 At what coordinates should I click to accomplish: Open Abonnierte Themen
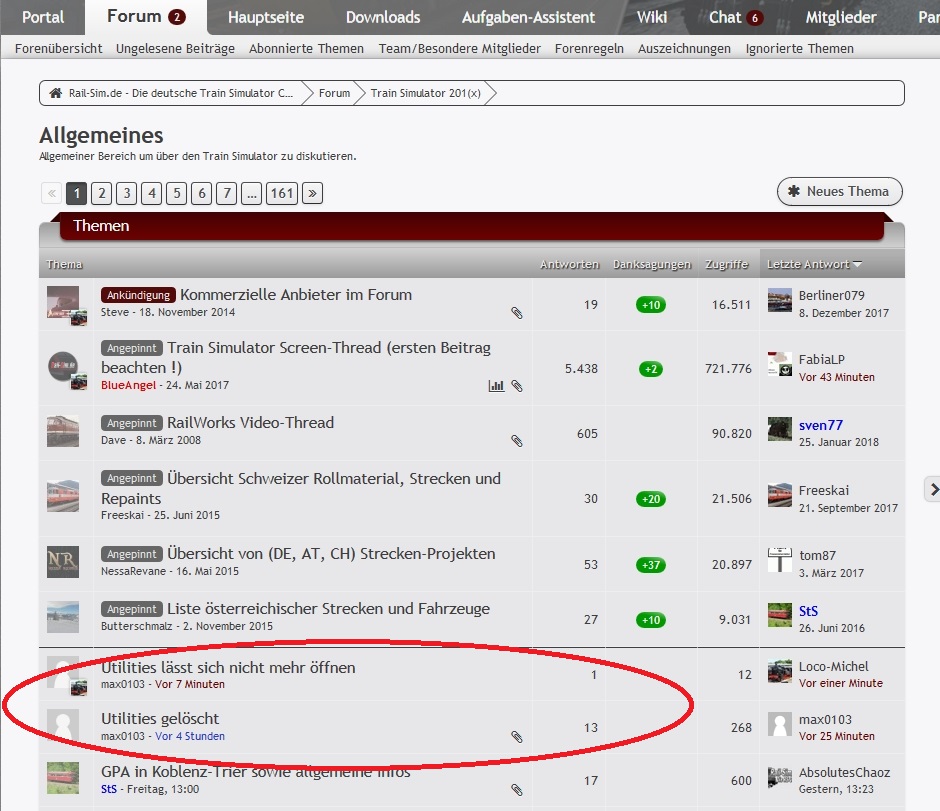[x=306, y=49]
